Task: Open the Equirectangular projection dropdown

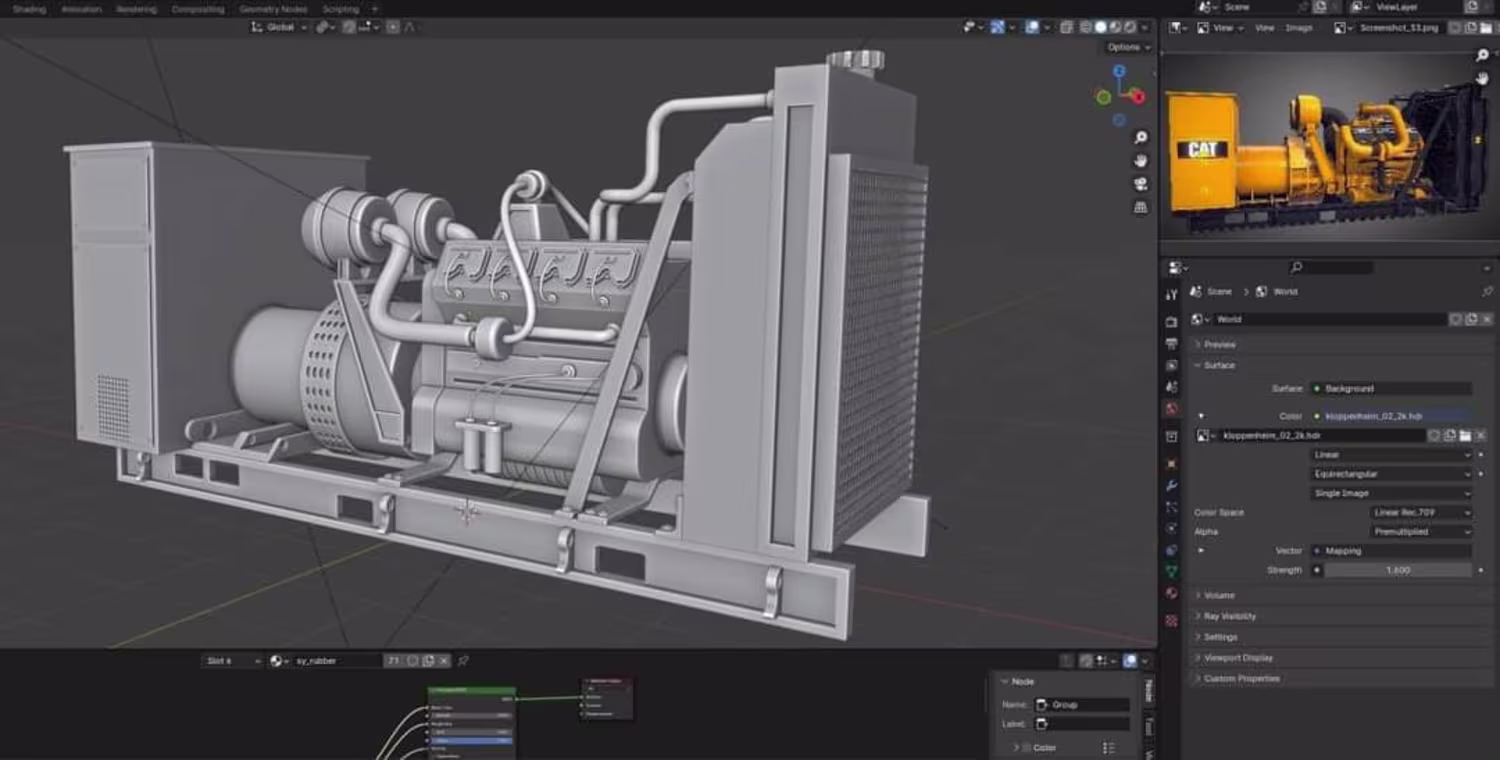Action: [1391, 474]
